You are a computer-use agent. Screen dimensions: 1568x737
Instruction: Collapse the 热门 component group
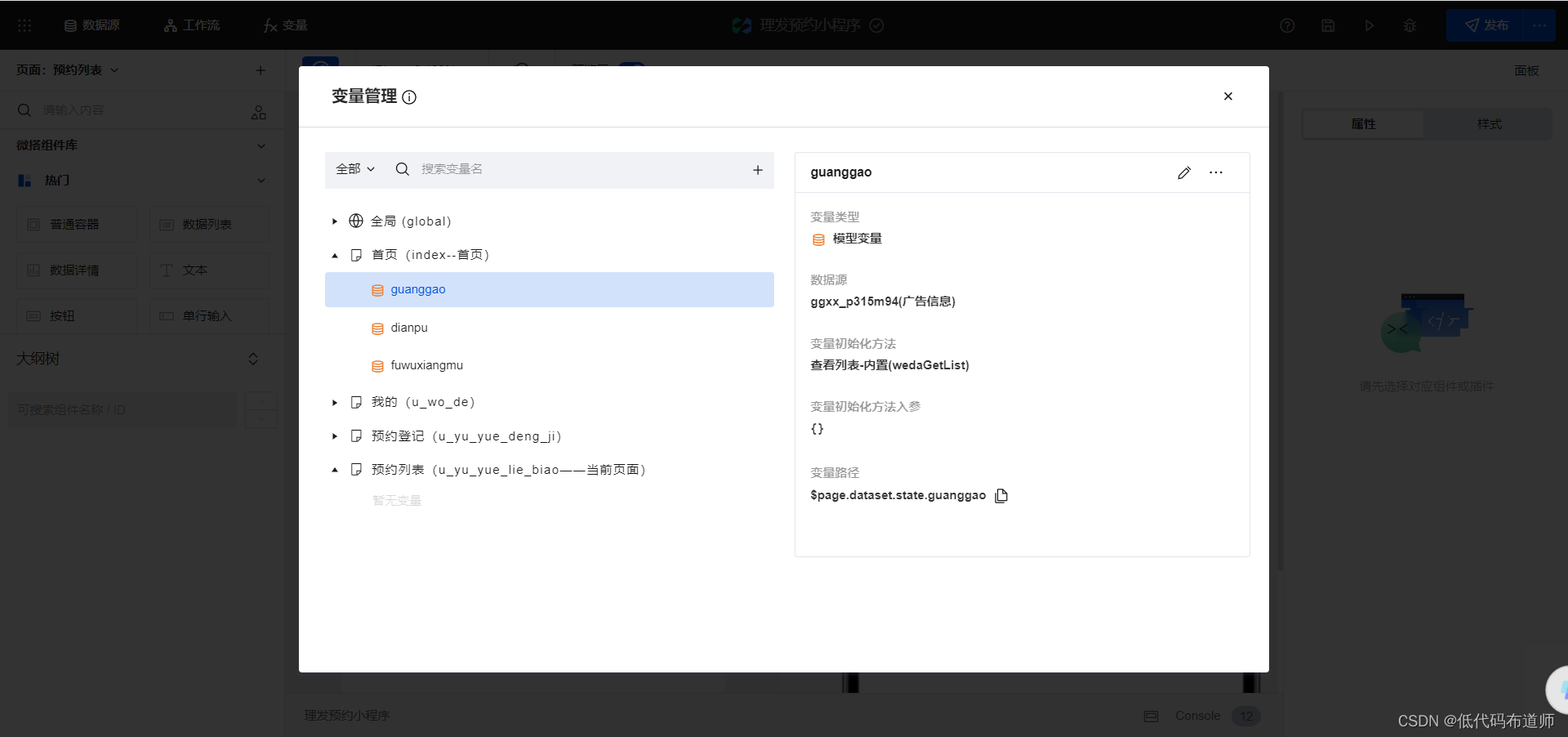pyautogui.click(x=261, y=181)
